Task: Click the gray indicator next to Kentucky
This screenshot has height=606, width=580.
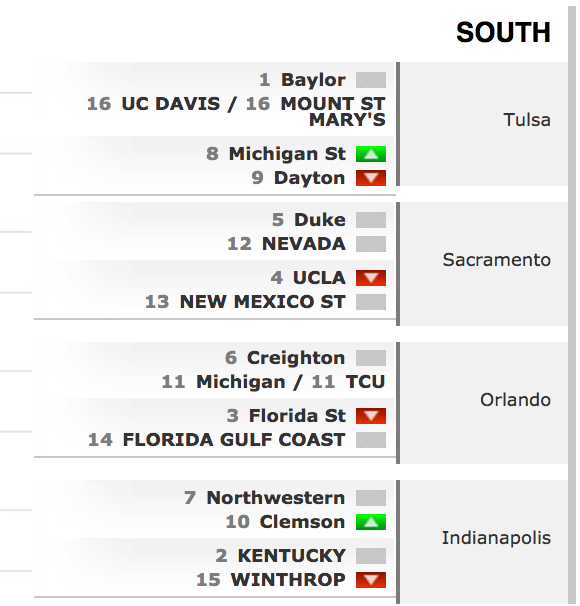Action: (371, 556)
